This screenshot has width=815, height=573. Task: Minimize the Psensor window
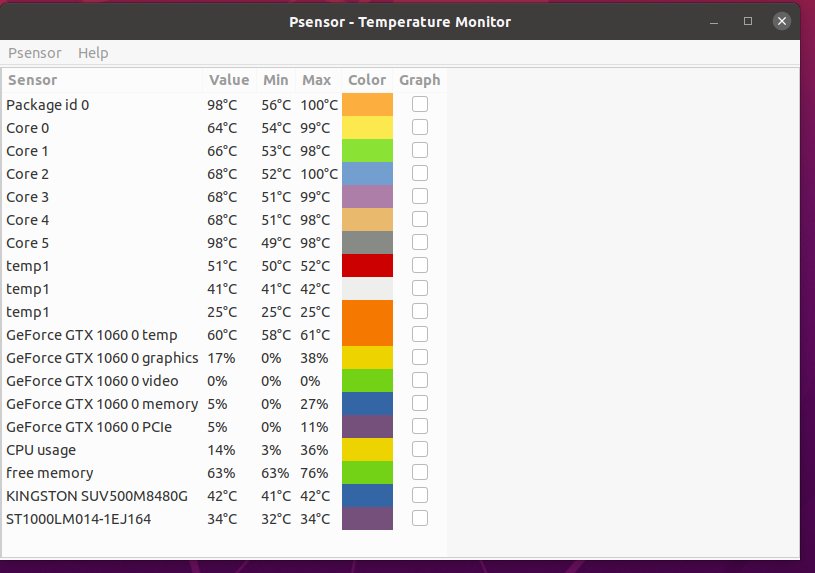tap(714, 22)
